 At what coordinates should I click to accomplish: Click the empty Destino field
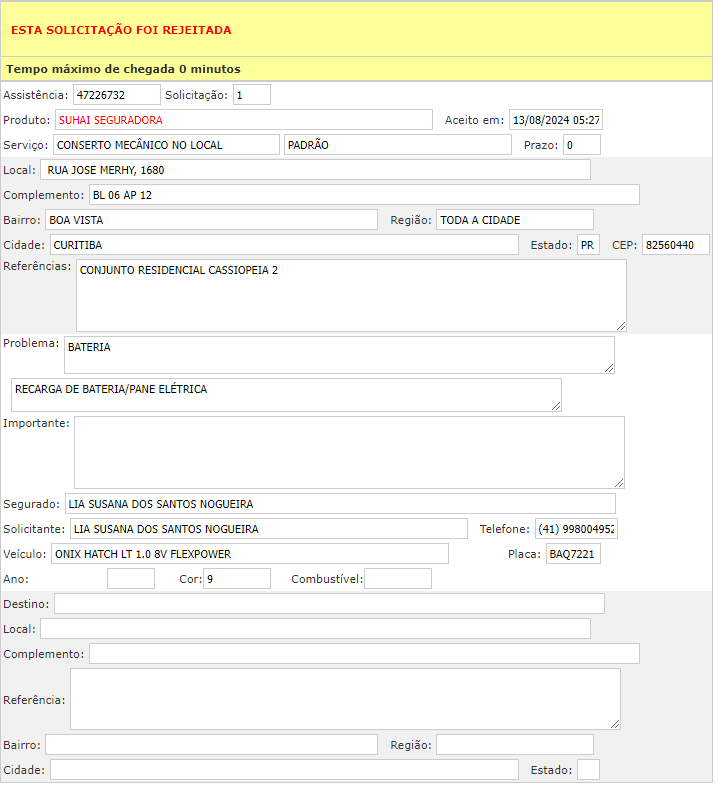tap(329, 604)
